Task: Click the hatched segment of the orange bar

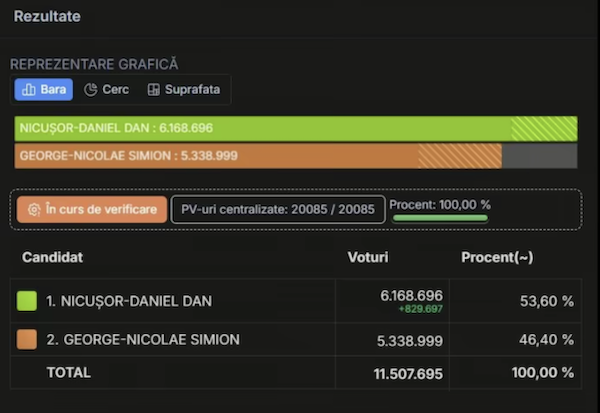Action: pyautogui.click(x=459, y=156)
